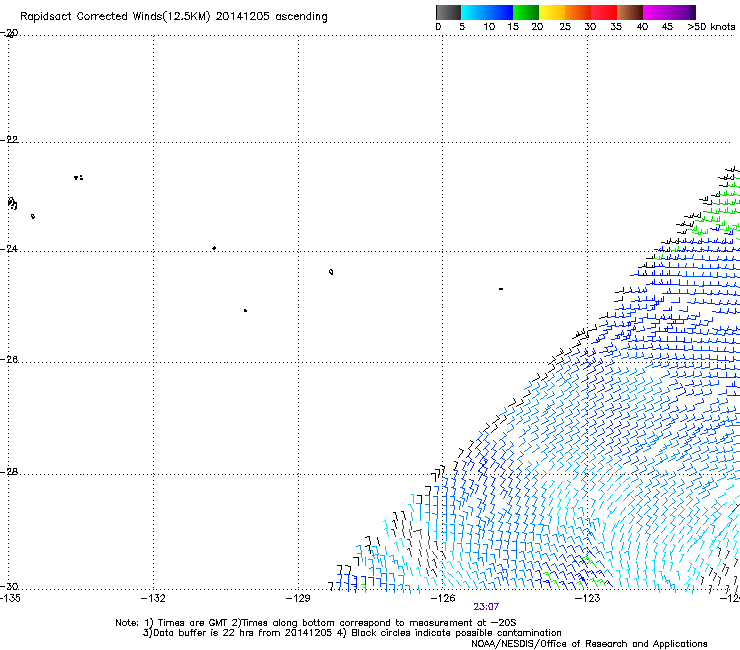
Task: Click the -30 latitude label
Action: coord(9,586)
